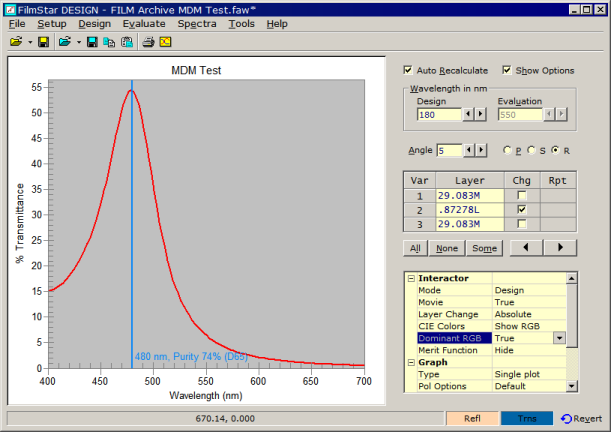Click the yellow graph curve icon

pos(165,42)
